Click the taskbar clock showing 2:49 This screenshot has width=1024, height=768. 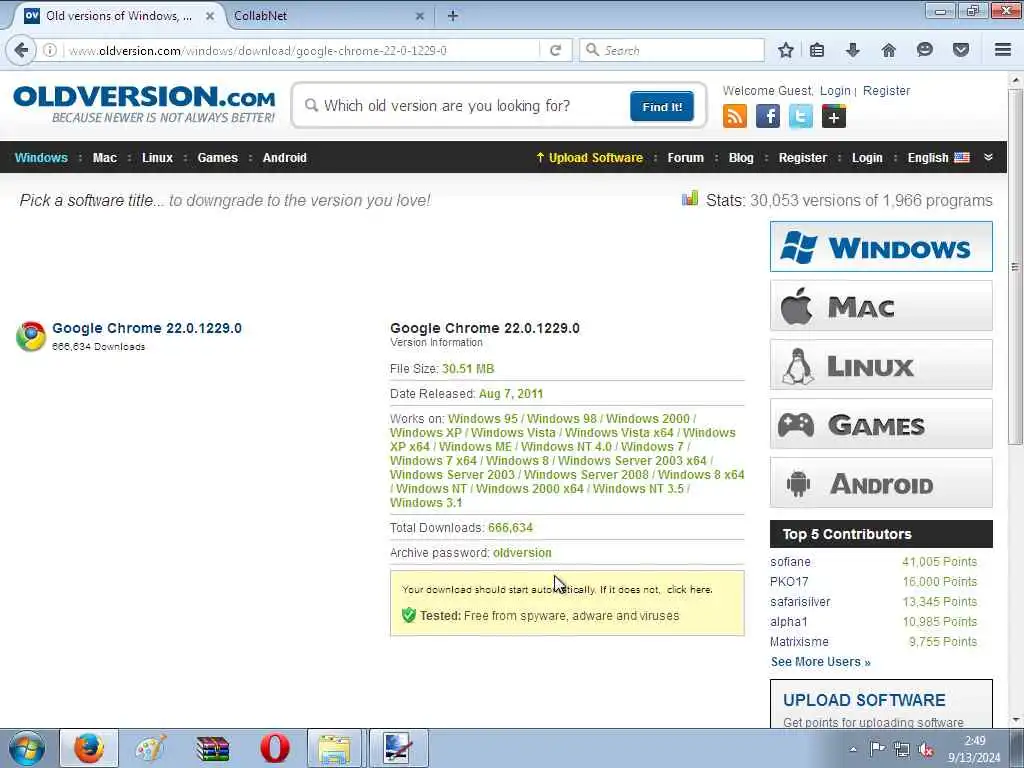(974, 749)
